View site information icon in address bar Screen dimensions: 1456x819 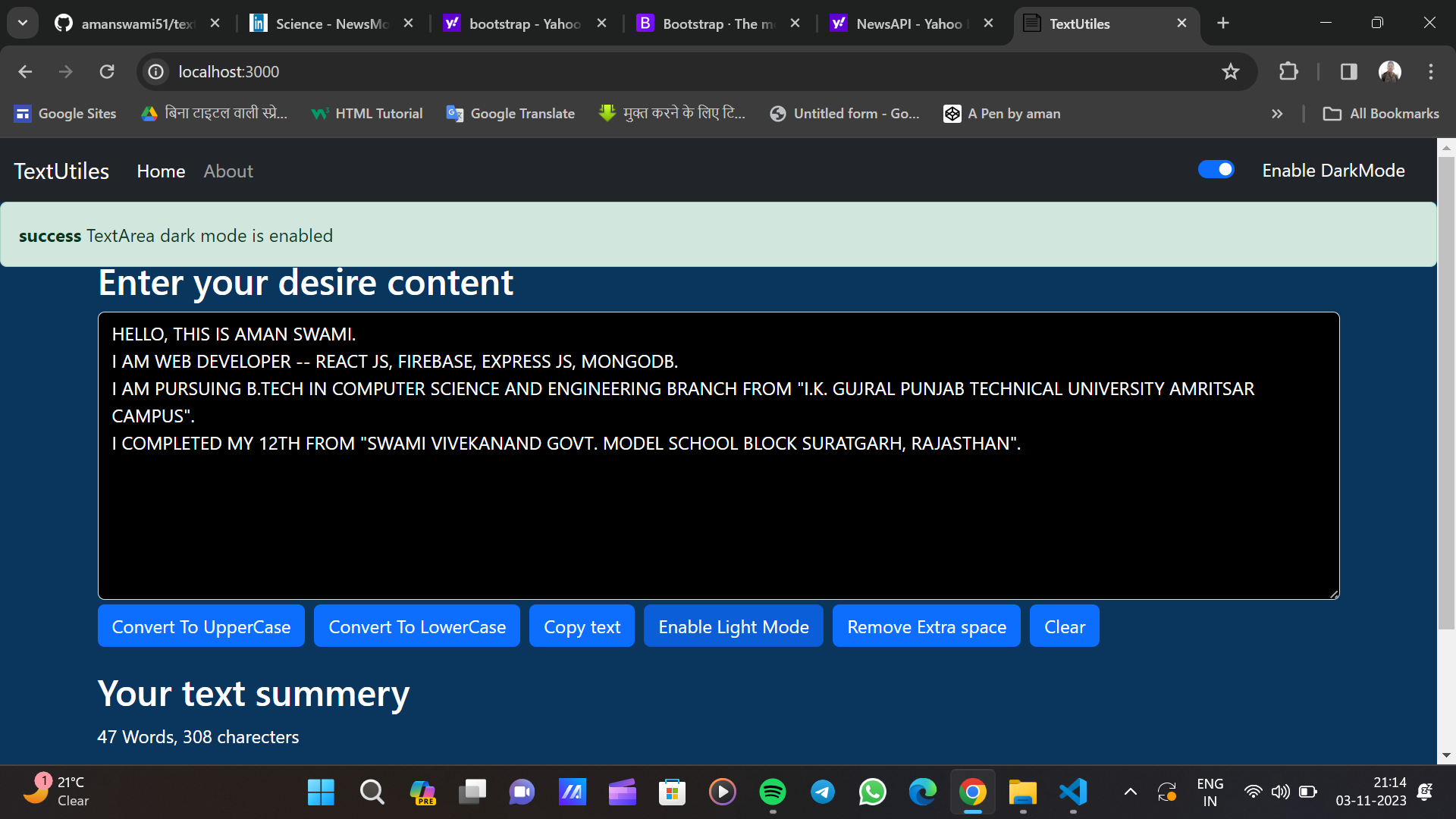pyautogui.click(x=156, y=71)
